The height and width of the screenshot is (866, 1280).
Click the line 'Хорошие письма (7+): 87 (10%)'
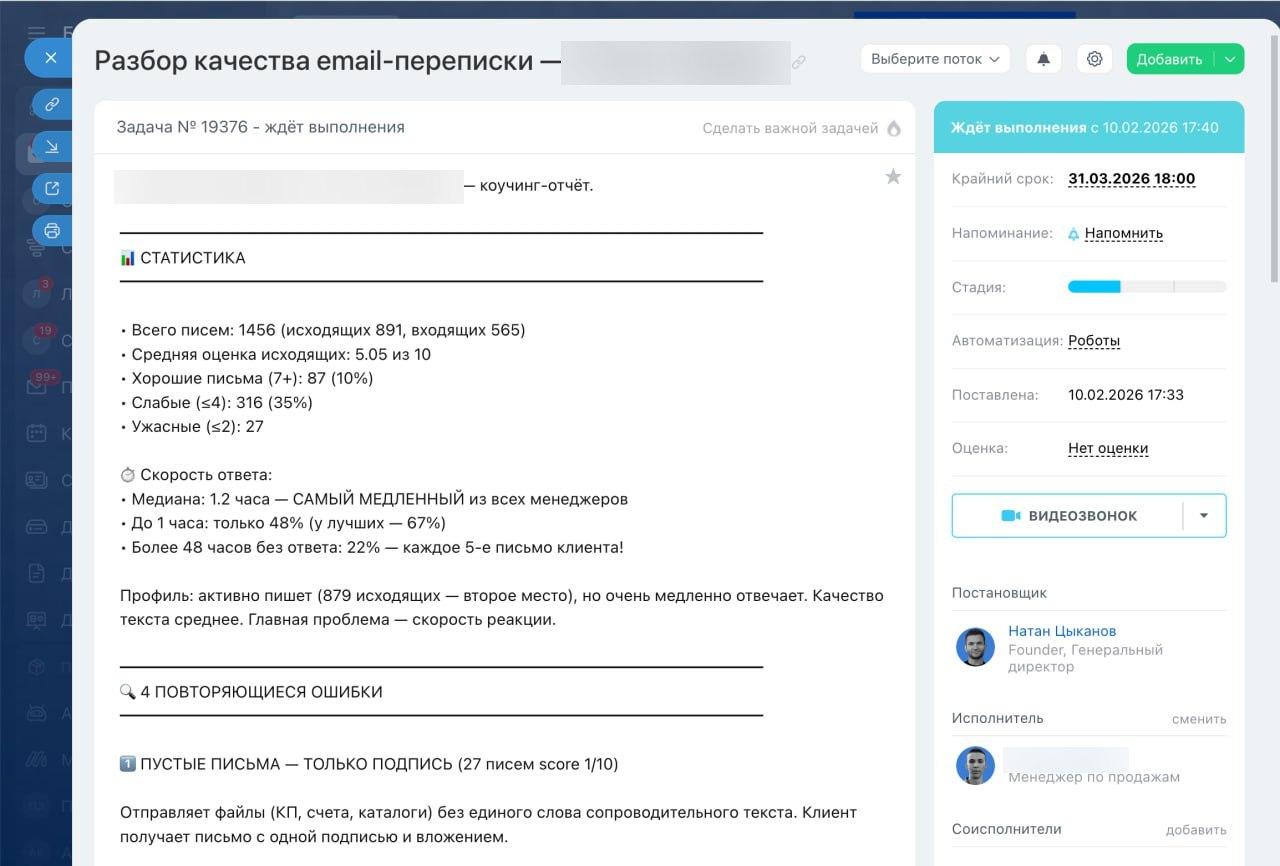pyautogui.click(x=246, y=378)
